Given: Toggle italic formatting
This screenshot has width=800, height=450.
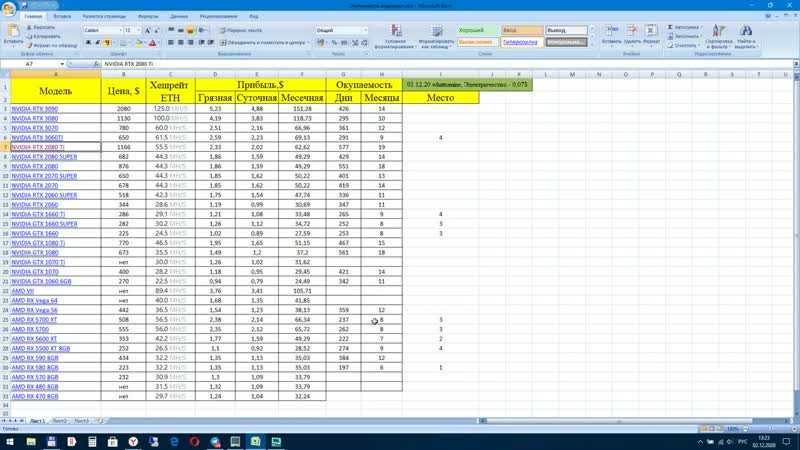Looking at the screenshot, I should [97, 43].
